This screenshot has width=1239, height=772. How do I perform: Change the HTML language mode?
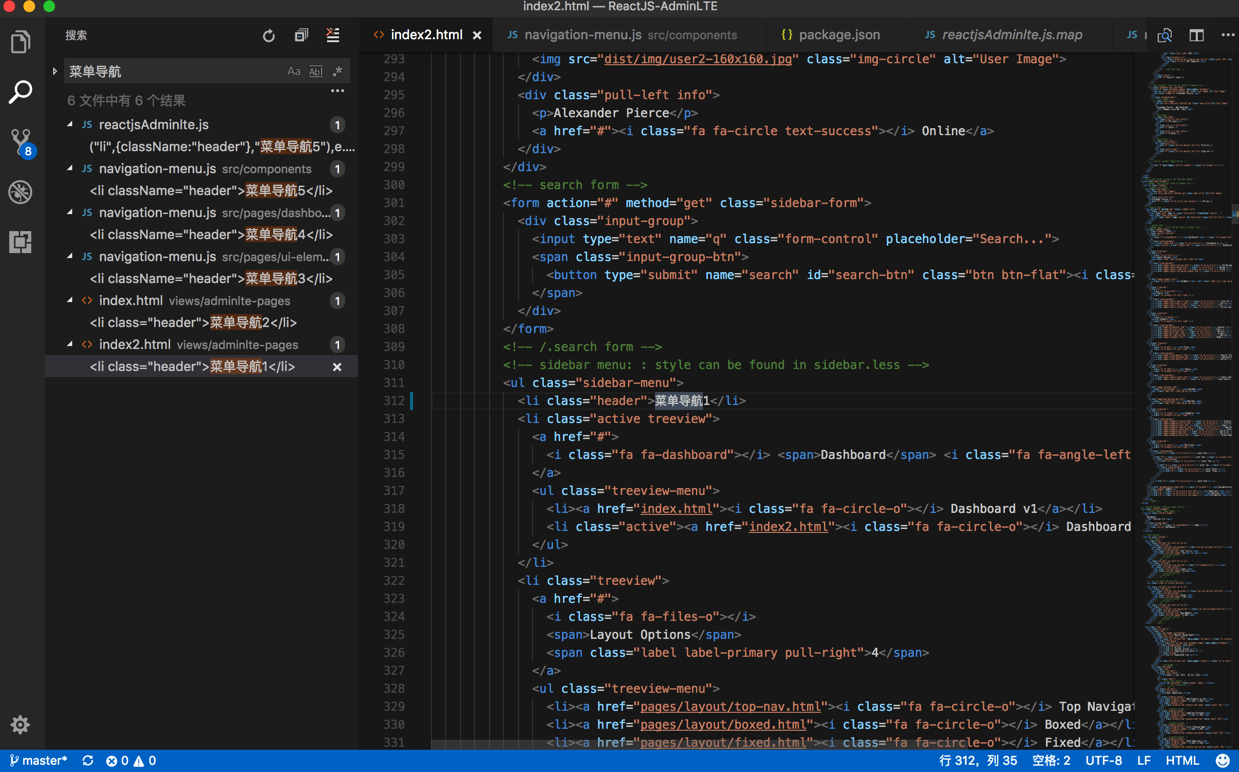pos(1182,761)
